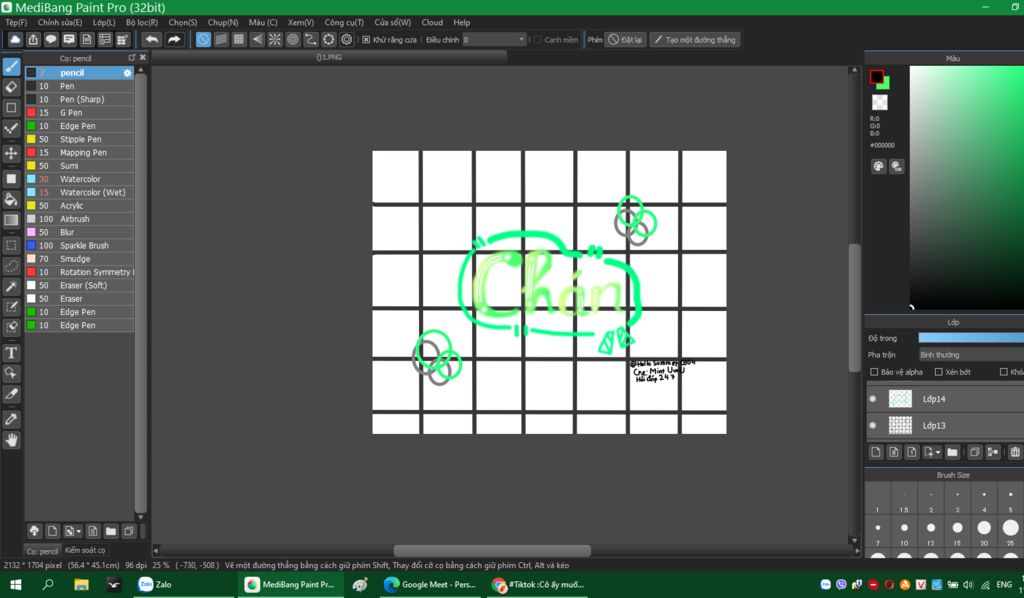Enable Xén bớt checkbox
Image resolution: width=1024 pixels, height=598 pixels.
coord(938,372)
